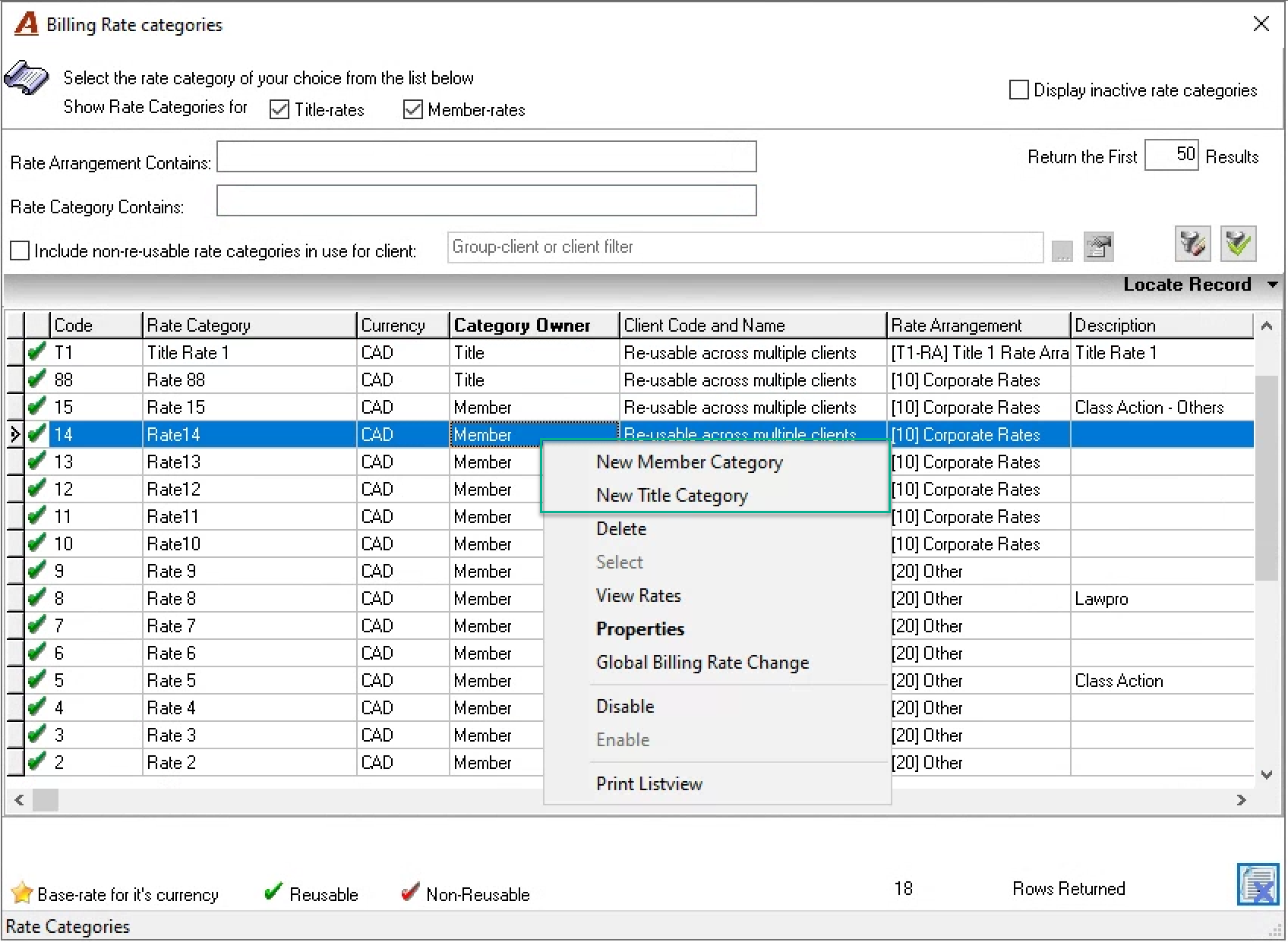Click the client filter browse ellipsis button

pyautogui.click(x=1062, y=250)
